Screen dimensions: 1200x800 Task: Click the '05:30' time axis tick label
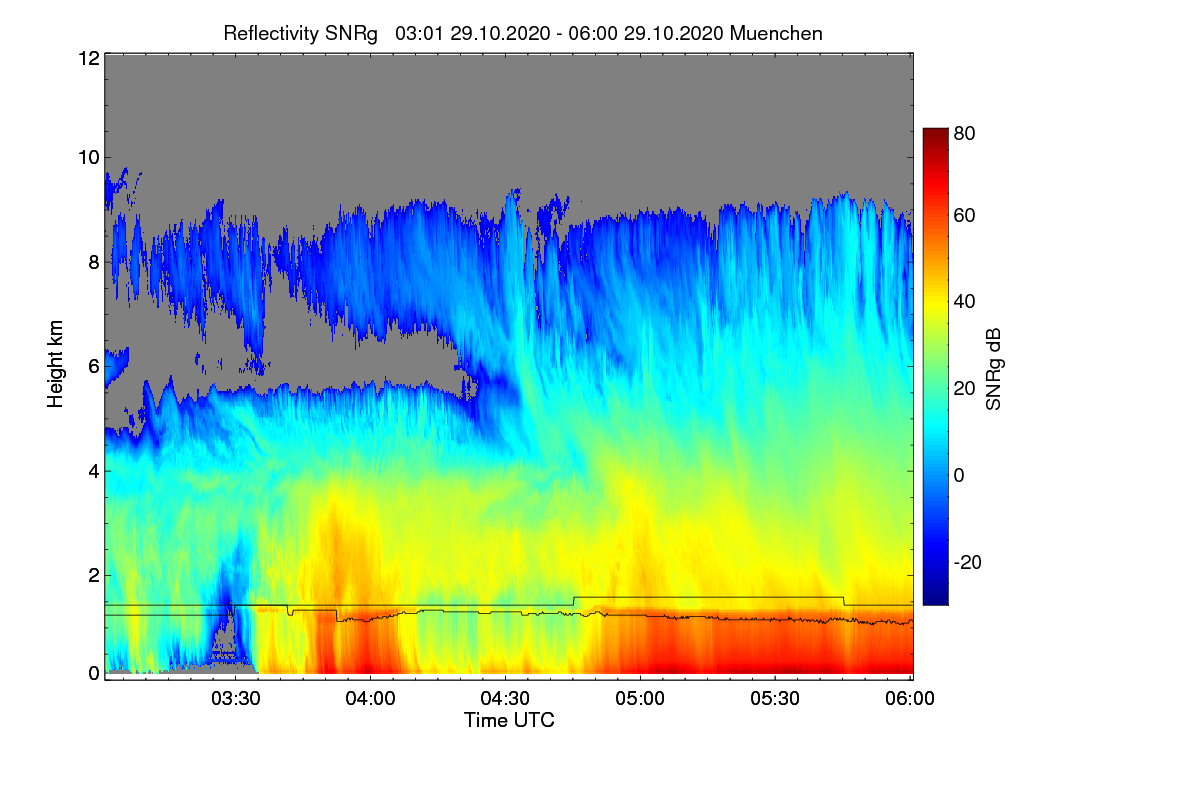(x=775, y=699)
